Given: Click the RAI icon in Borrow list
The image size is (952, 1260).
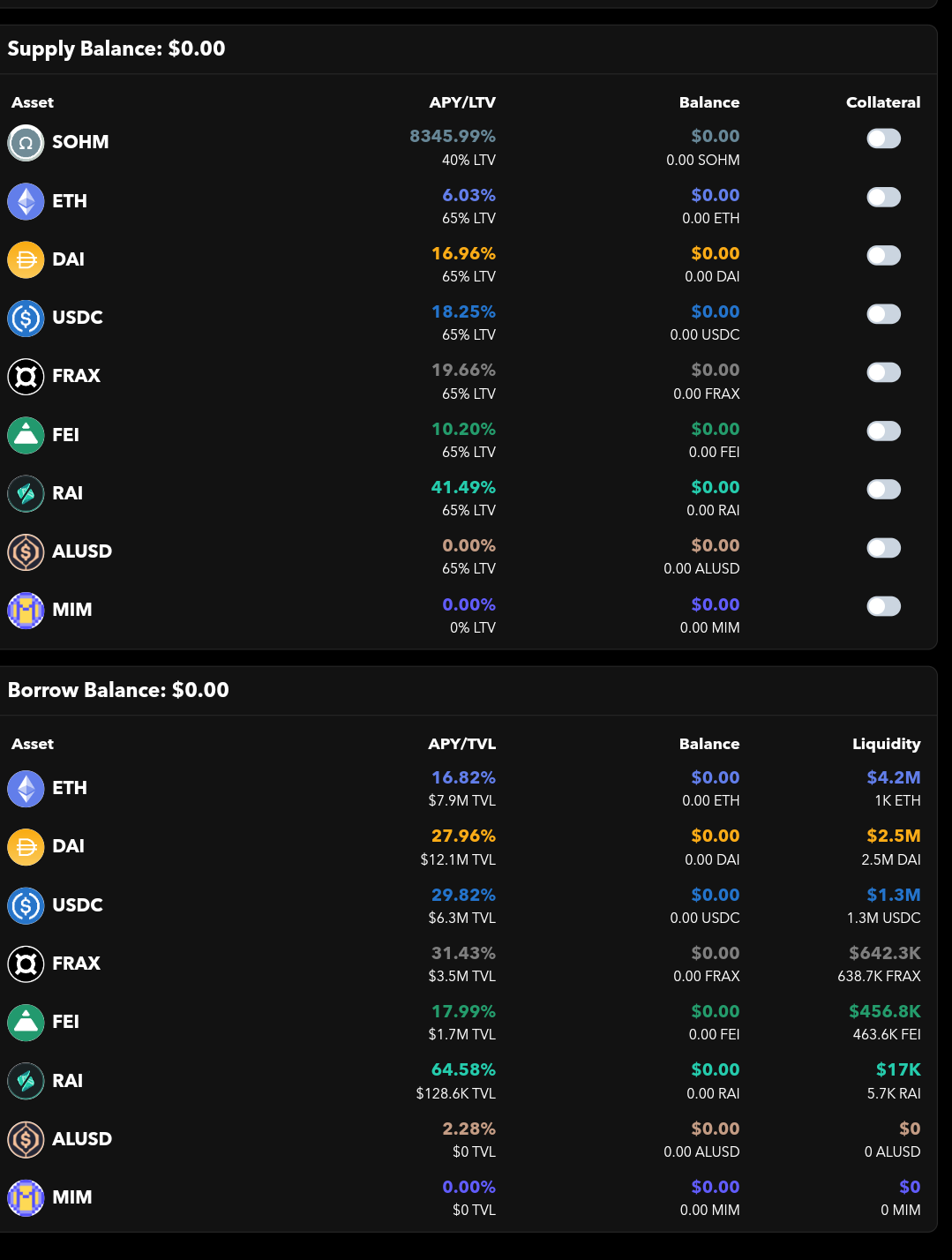Looking at the screenshot, I should click(26, 1081).
